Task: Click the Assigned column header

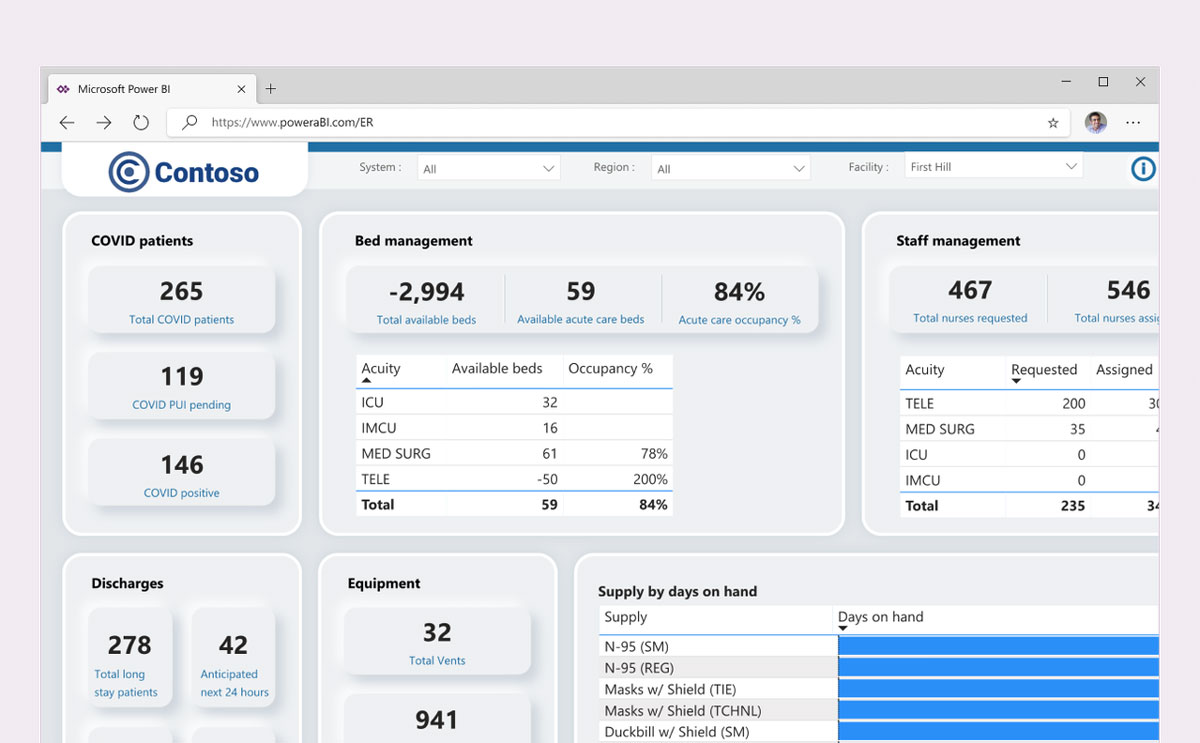Action: click(1124, 370)
